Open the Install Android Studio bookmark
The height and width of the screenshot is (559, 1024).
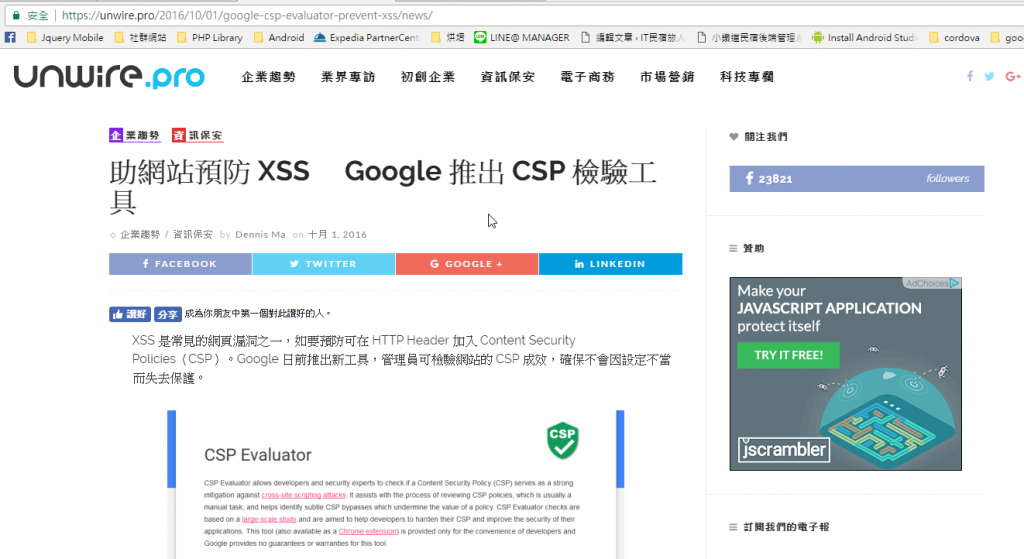(x=864, y=37)
